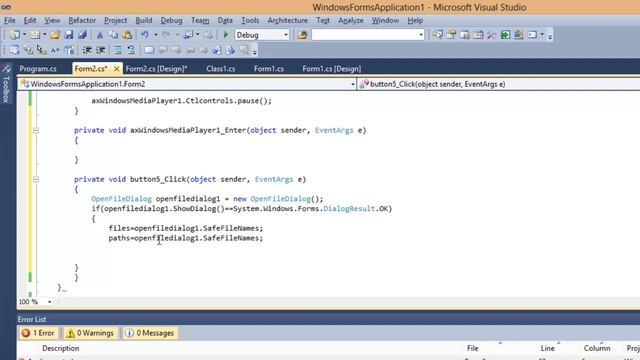Click the Navigate Backward icon
Screen dimensions: 640x360
188,35
